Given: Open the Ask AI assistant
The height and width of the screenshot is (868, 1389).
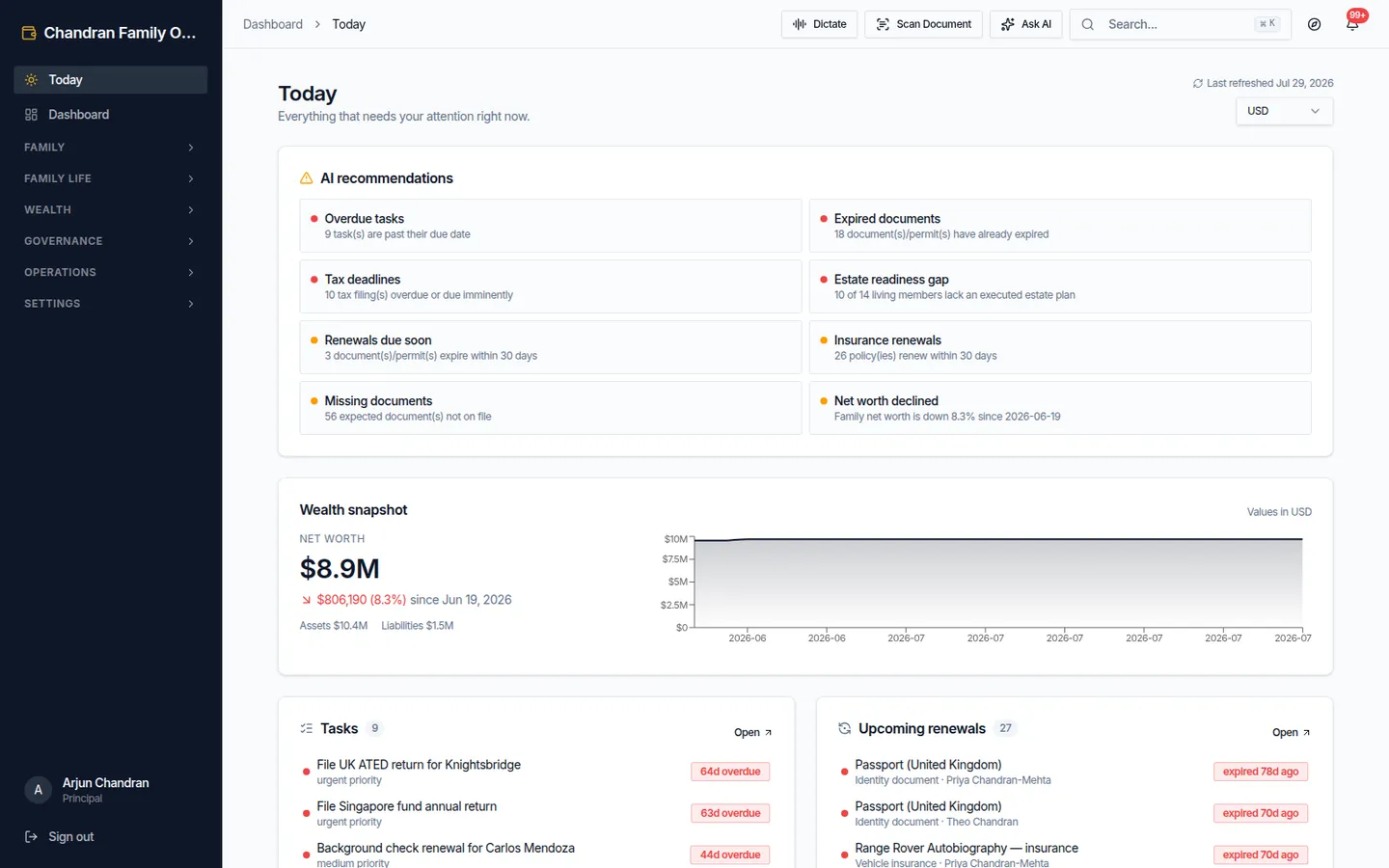Looking at the screenshot, I should click(x=1025, y=24).
